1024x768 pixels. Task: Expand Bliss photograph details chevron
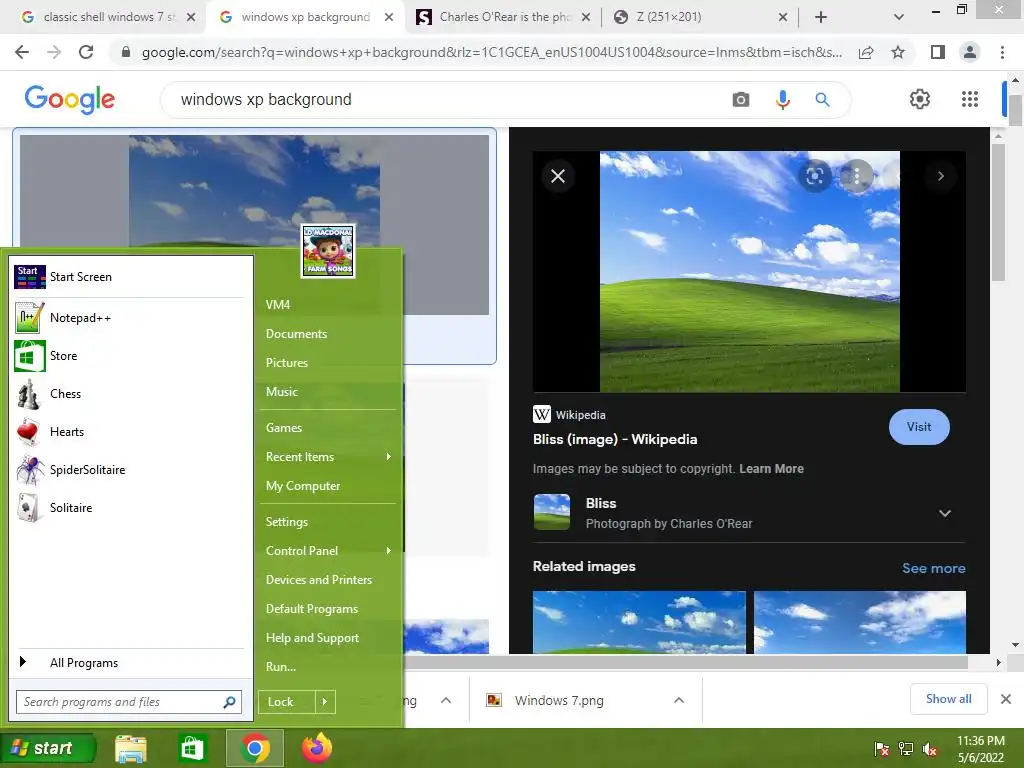(x=944, y=513)
